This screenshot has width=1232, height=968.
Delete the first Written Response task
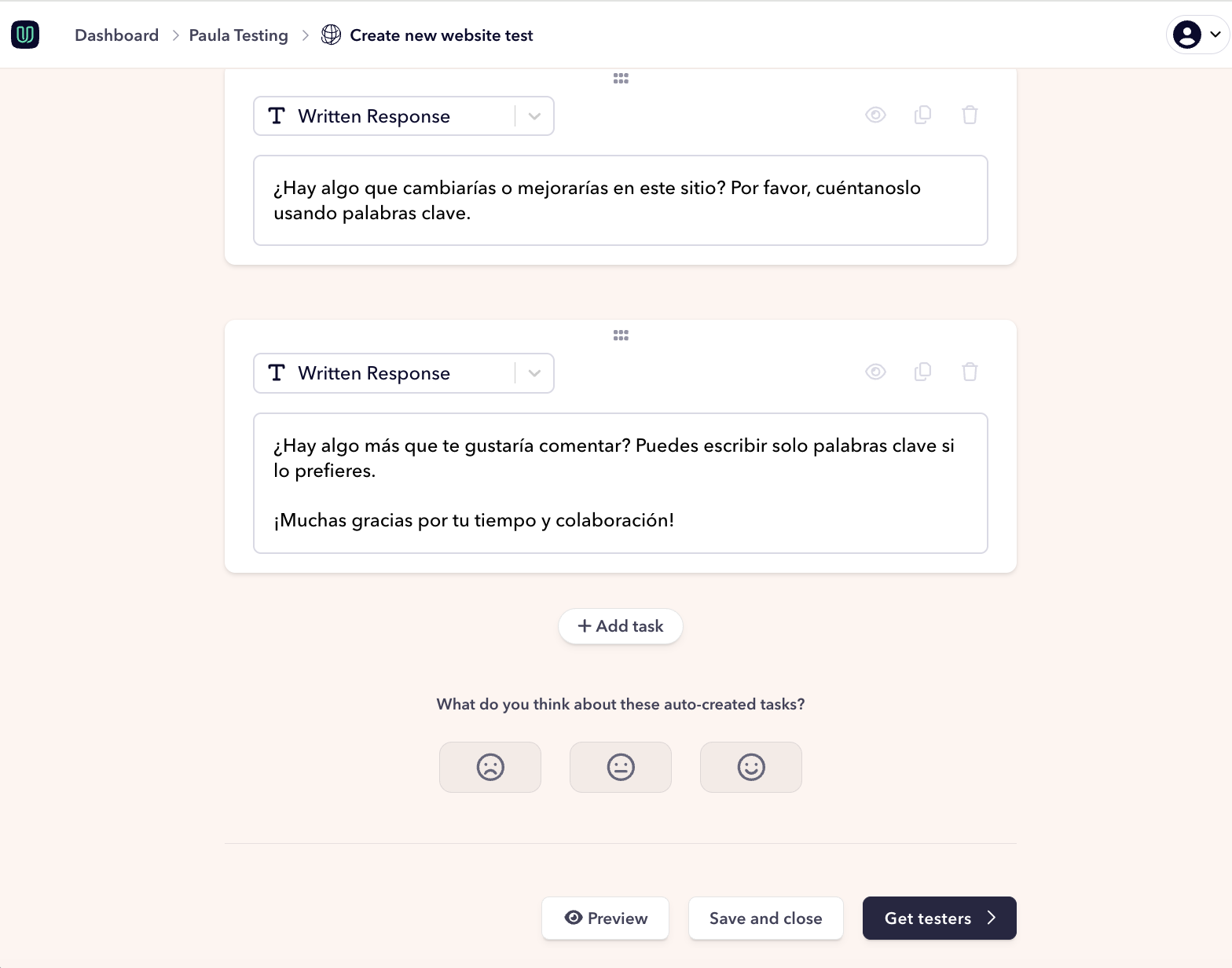pos(970,115)
